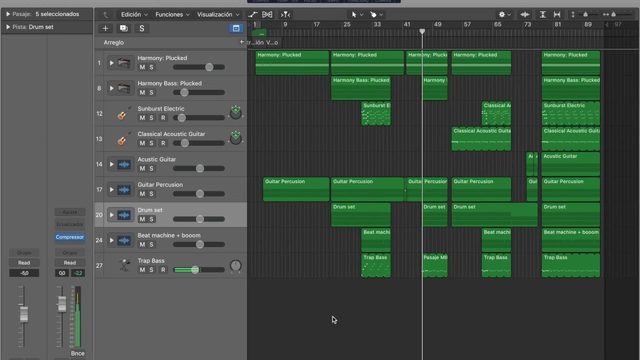Click the Beat machine + booom track icon
Screen dimensions: 640x360
tap(124, 240)
